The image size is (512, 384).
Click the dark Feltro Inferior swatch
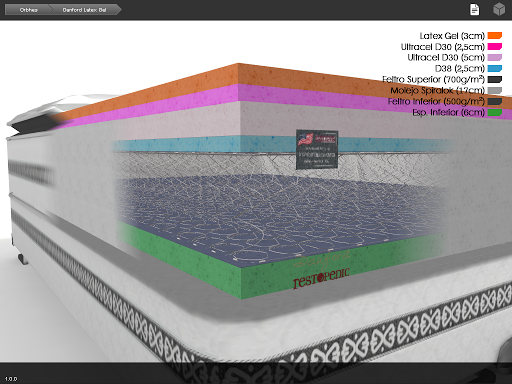pyautogui.click(x=495, y=101)
